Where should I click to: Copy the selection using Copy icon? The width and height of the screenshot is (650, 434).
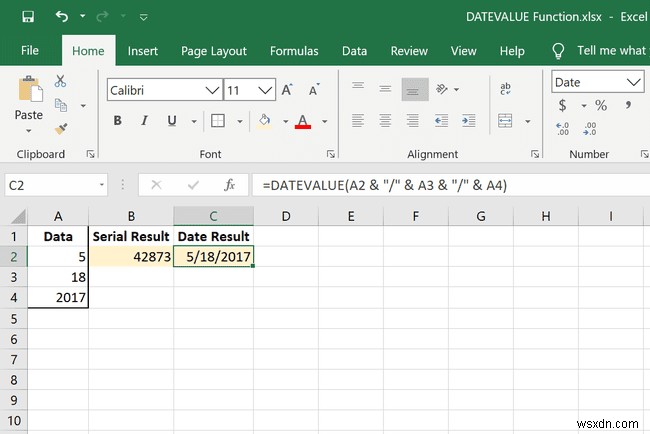[x=61, y=105]
